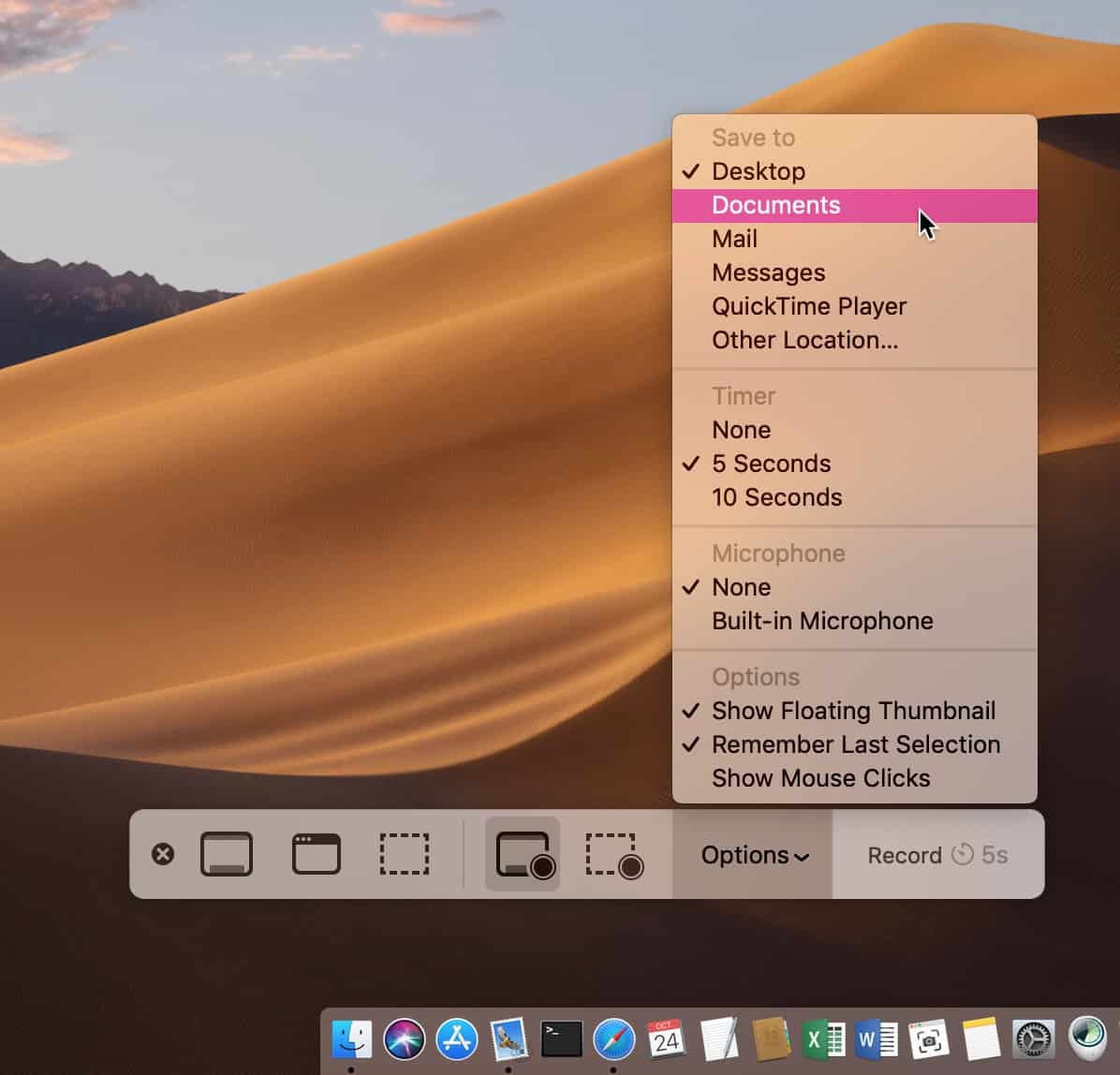Viewport: 1120px width, 1075px height.
Task: Set Timer to 5 Seconds
Action: 855,464
